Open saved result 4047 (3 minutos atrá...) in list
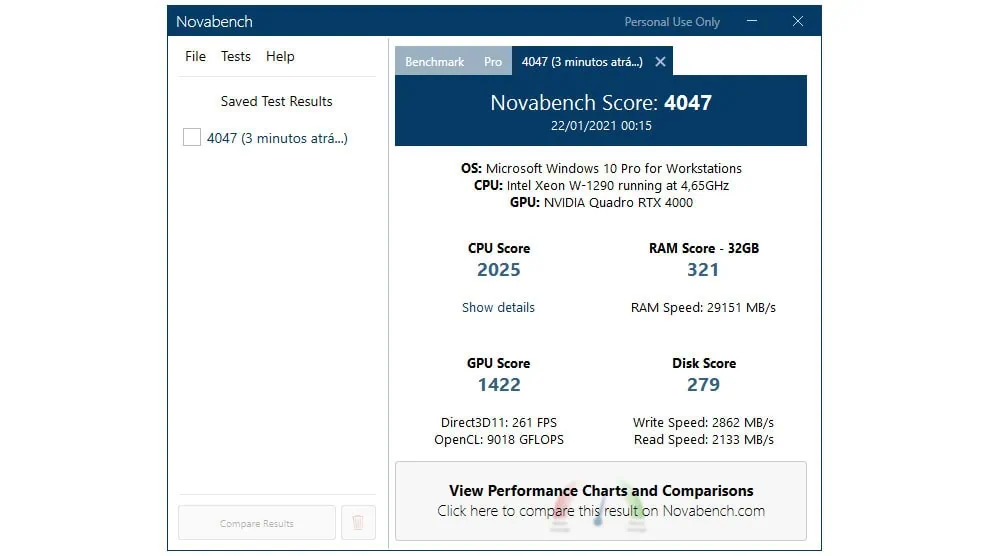990x556 pixels. tap(277, 138)
